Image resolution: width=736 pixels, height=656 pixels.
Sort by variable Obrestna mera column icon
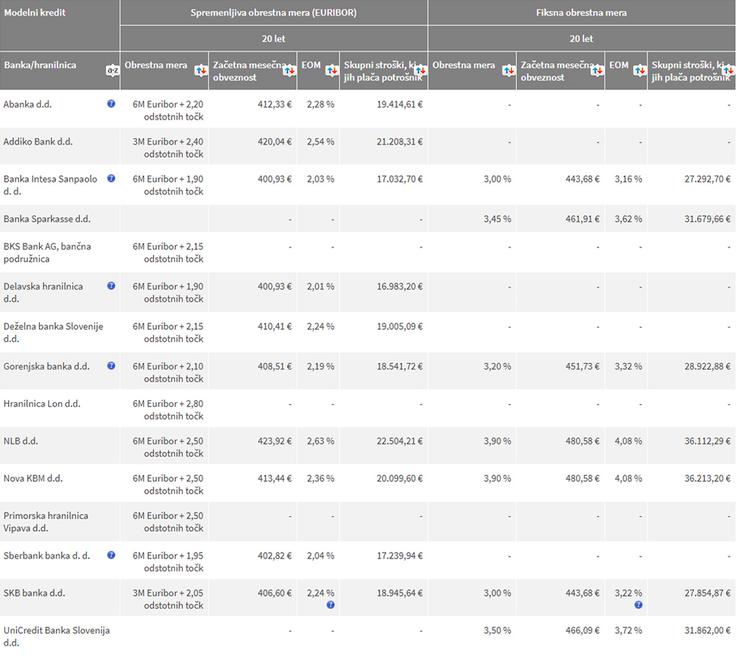pyautogui.click(x=201, y=71)
